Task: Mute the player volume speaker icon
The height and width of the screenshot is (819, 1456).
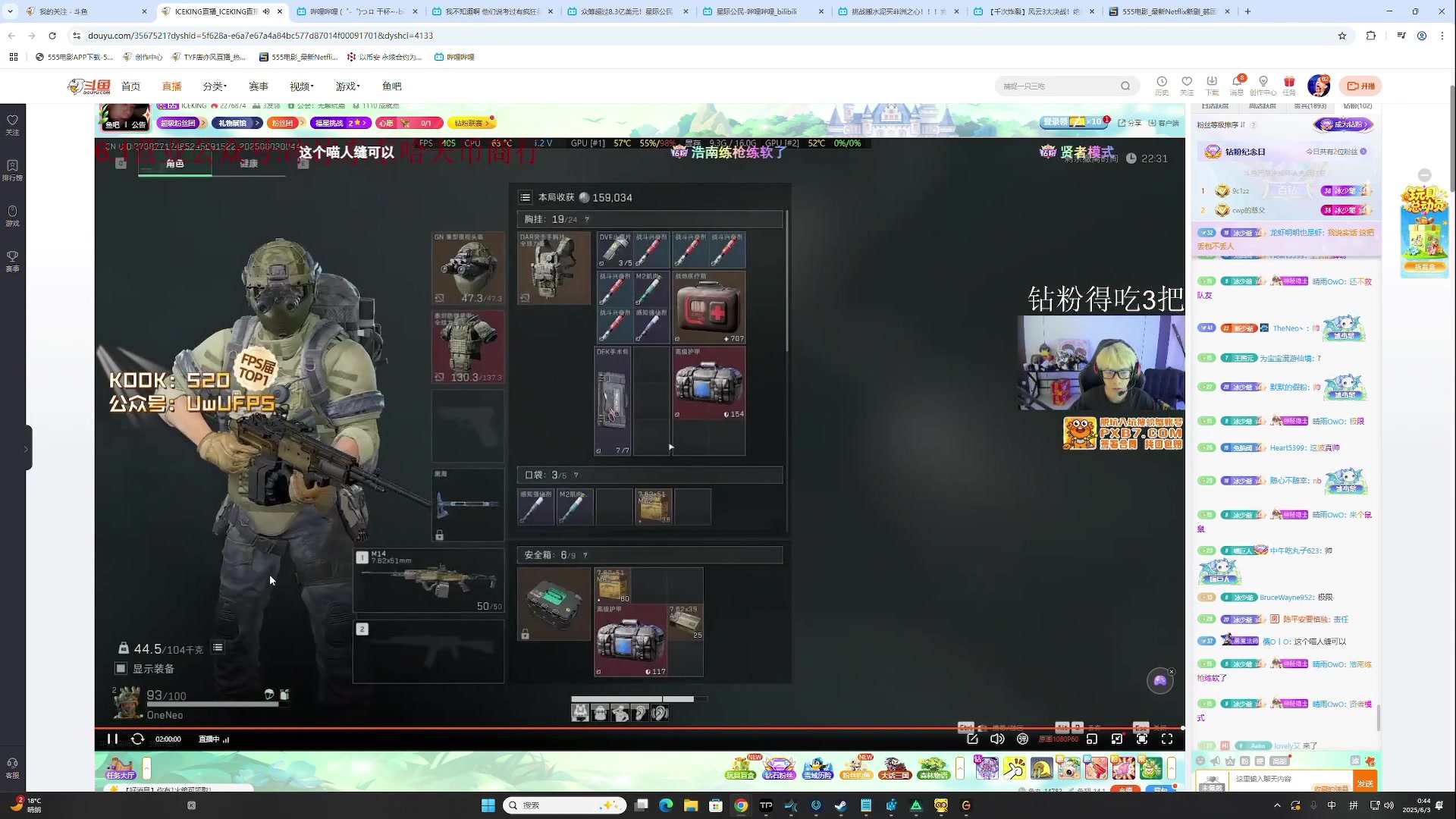Action: point(997,739)
